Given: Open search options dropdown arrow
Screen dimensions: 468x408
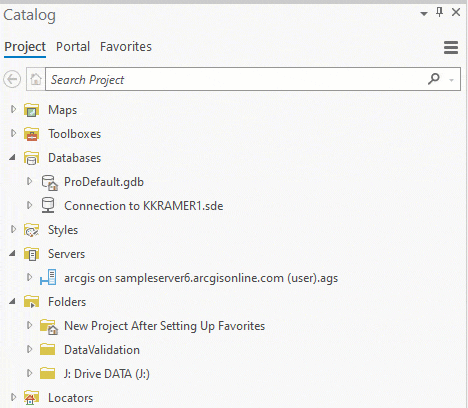Looking at the screenshot, I should (452, 80).
